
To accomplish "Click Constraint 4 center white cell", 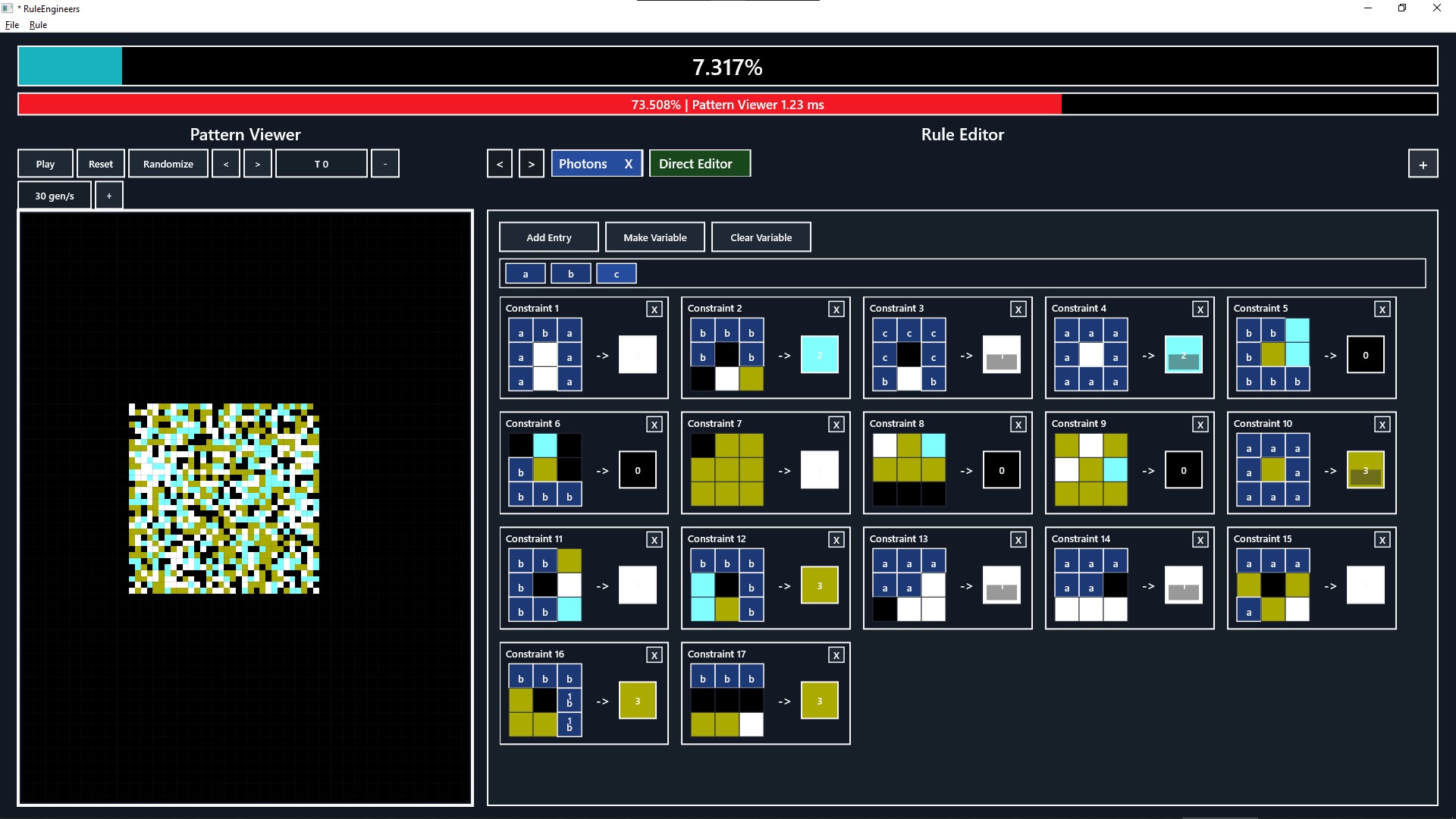I will (x=1091, y=355).
